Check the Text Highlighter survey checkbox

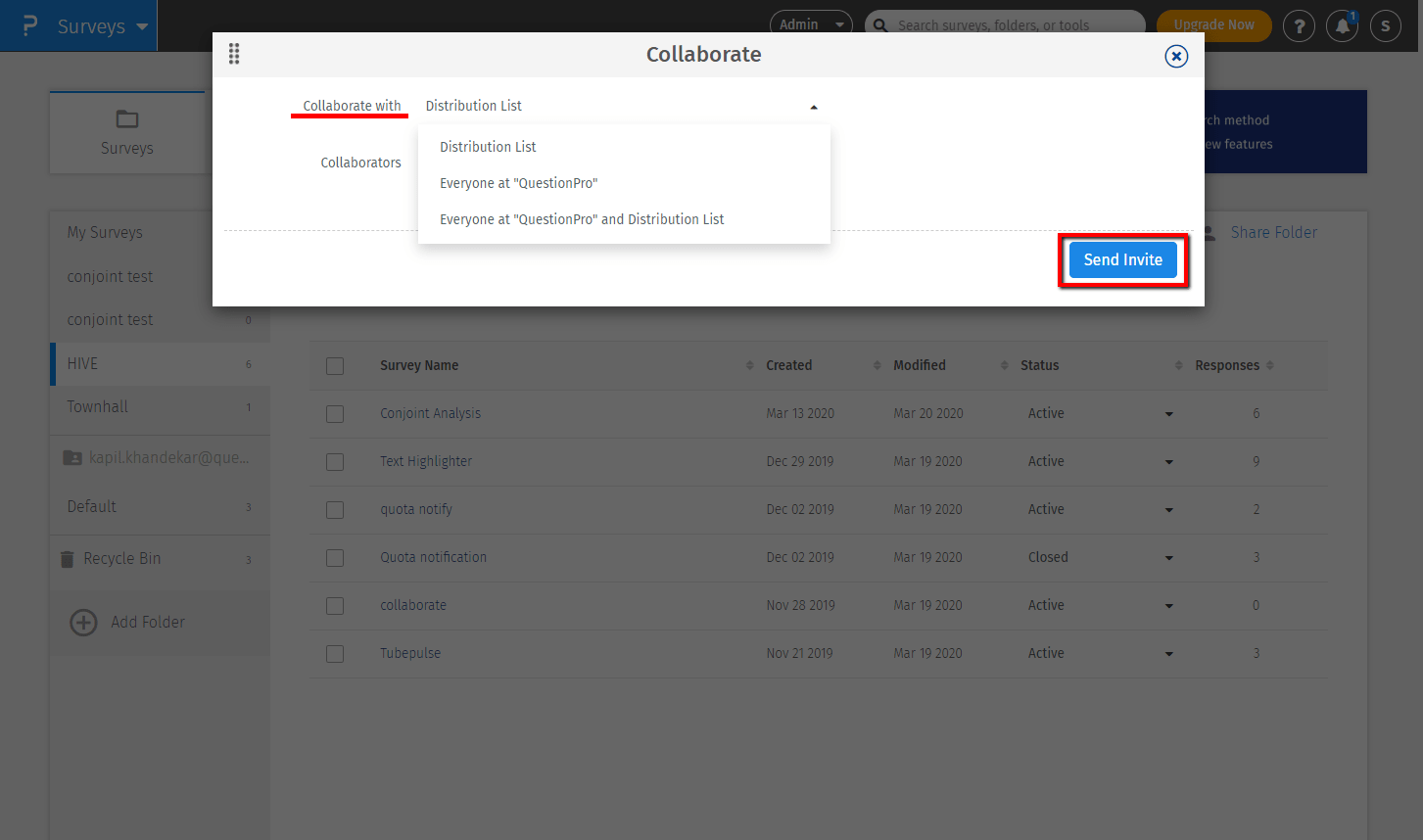point(335,462)
